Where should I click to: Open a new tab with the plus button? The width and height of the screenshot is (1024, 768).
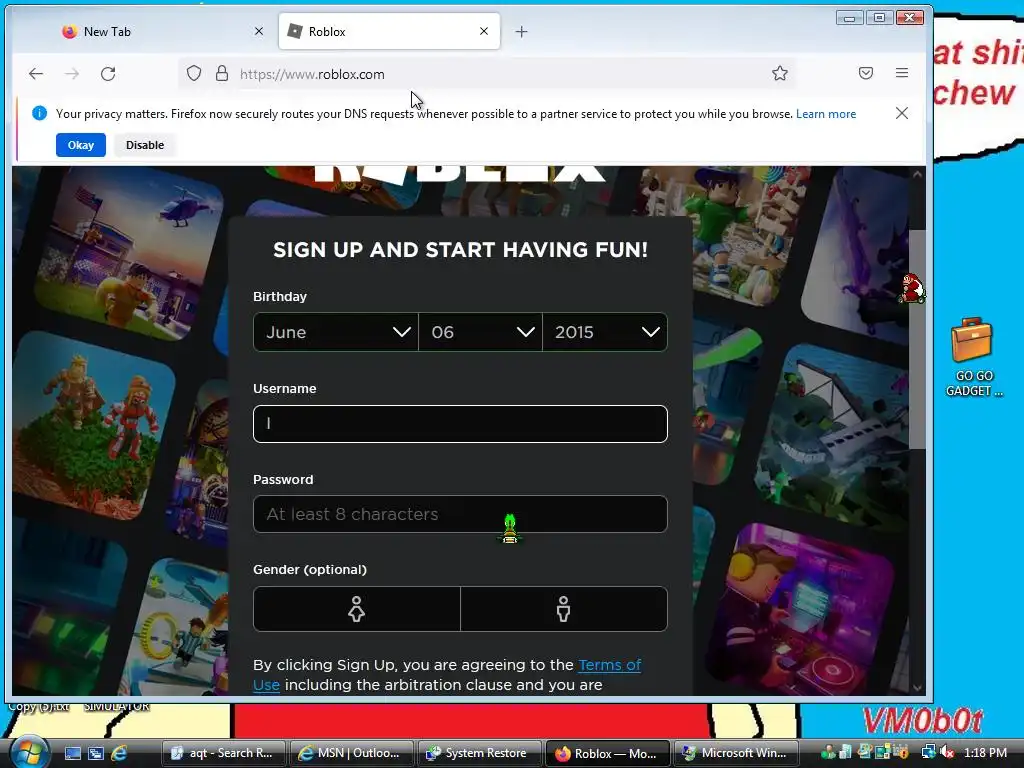pyautogui.click(x=521, y=31)
